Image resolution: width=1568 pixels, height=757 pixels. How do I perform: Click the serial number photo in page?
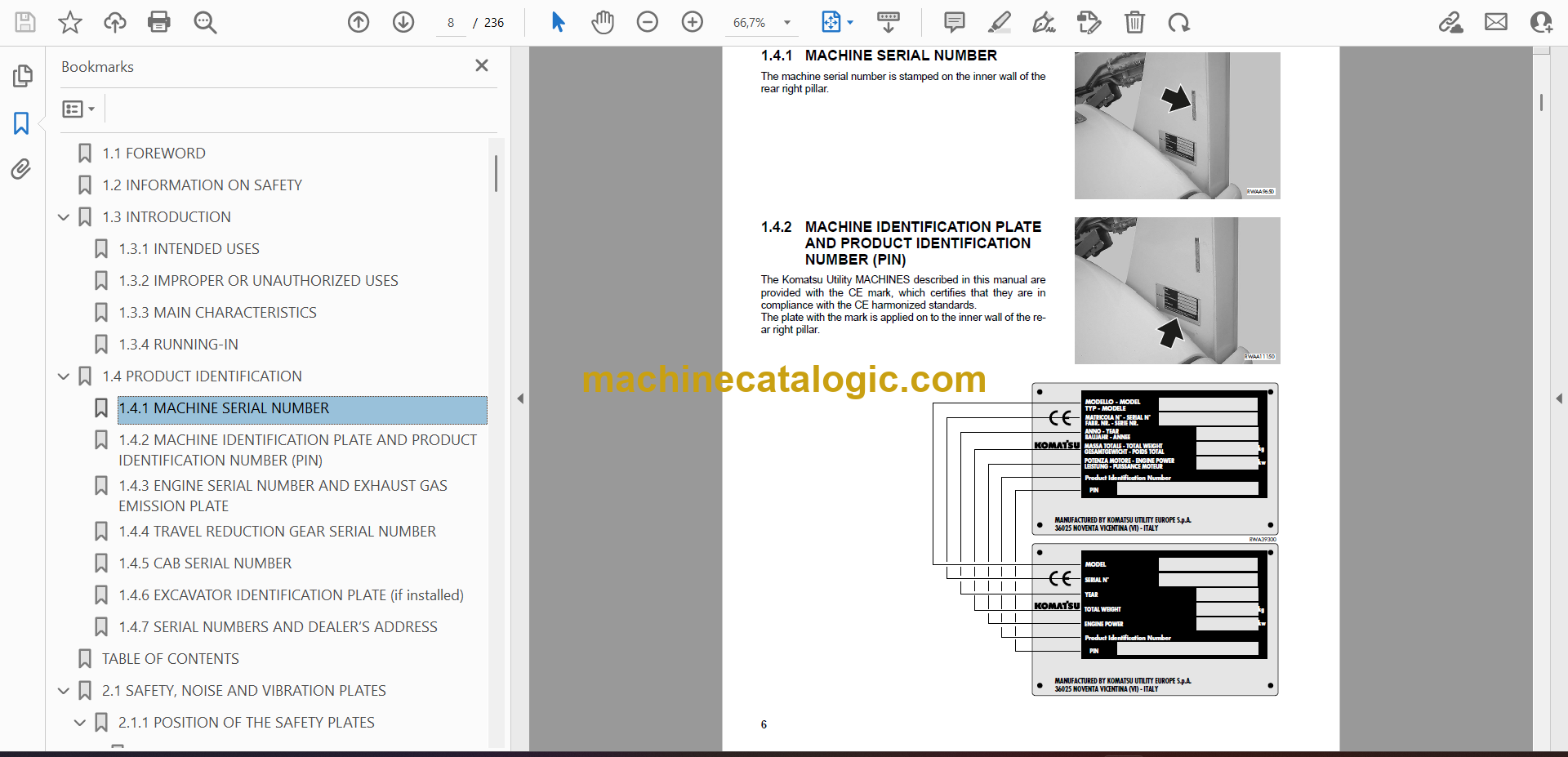(1177, 126)
